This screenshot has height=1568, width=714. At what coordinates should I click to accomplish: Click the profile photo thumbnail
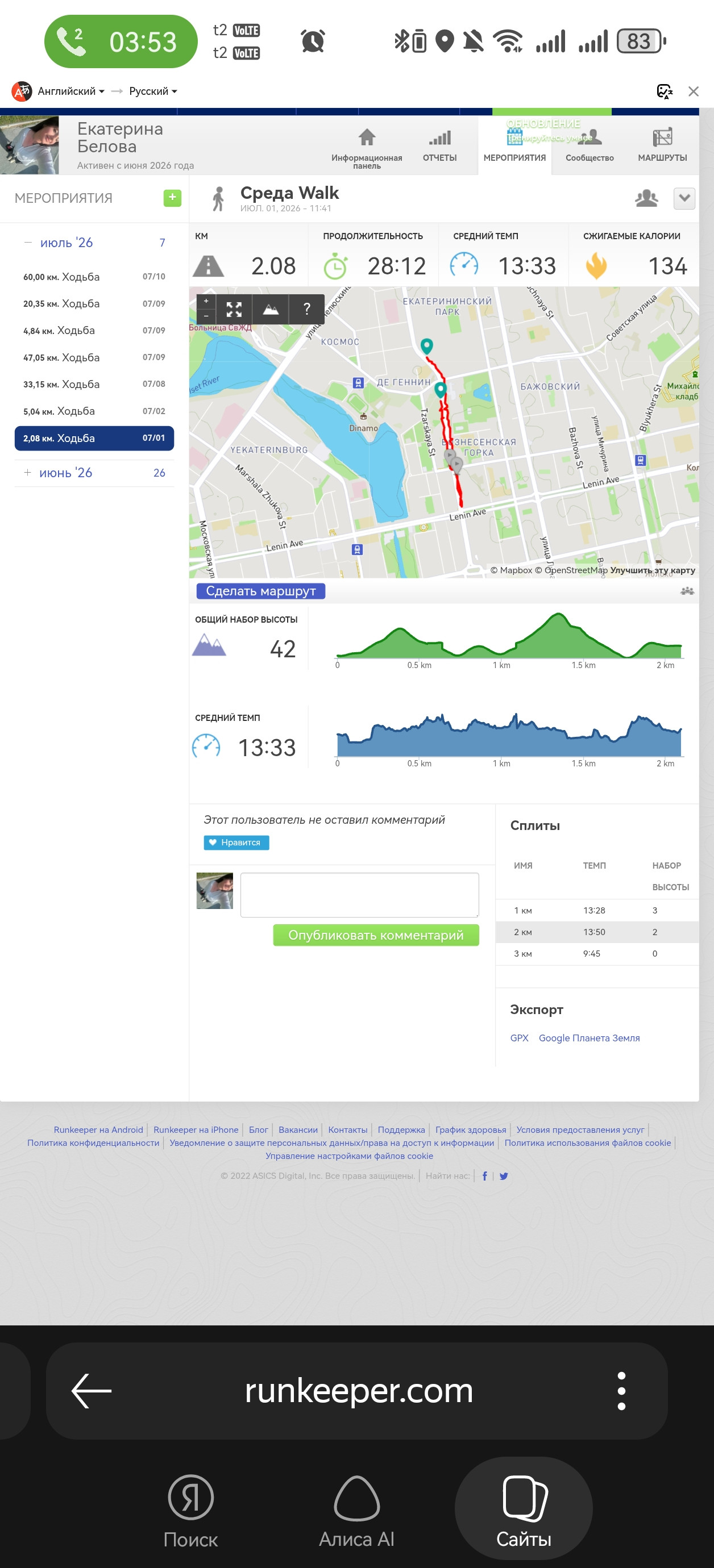29,145
